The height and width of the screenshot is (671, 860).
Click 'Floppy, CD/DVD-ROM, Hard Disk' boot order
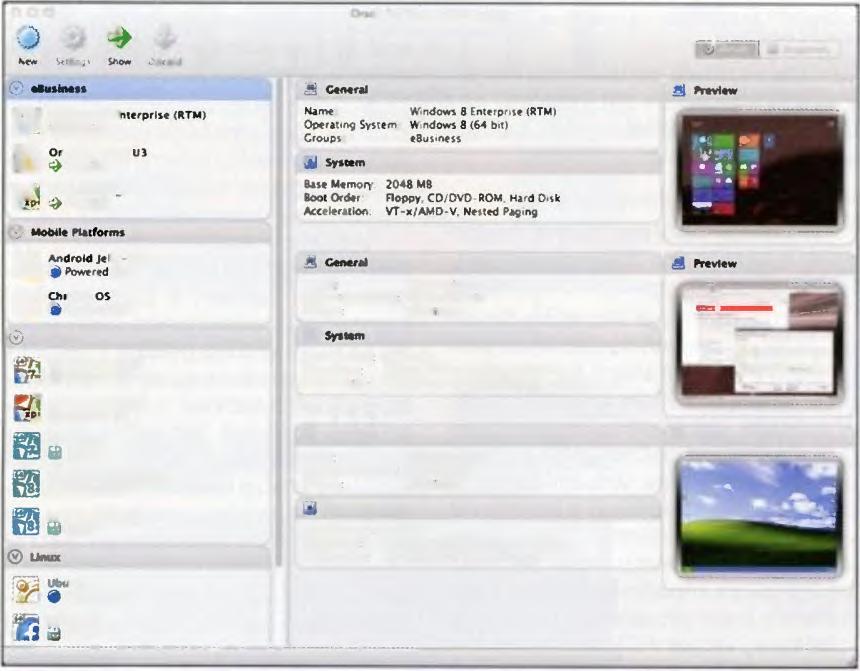click(x=473, y=198)
